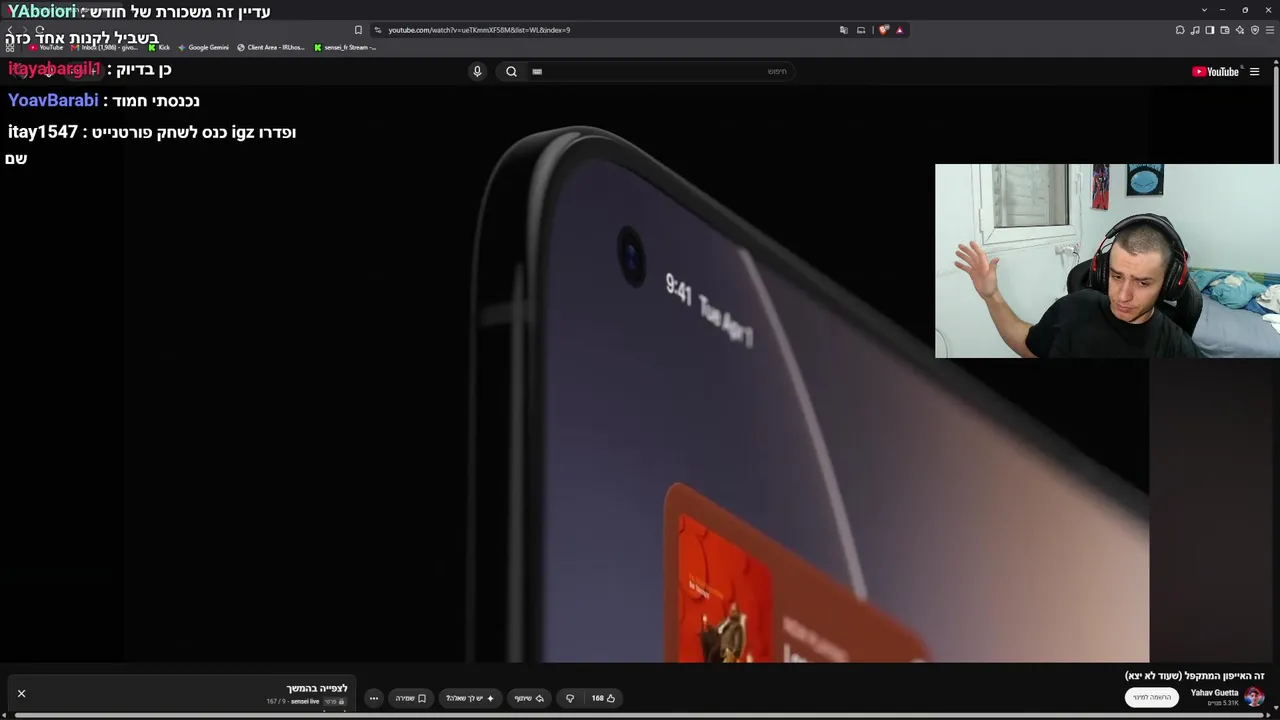Open the apps grid icon in bookmarks bar
The image size is (1280, 720).
(x=10, y=47)
